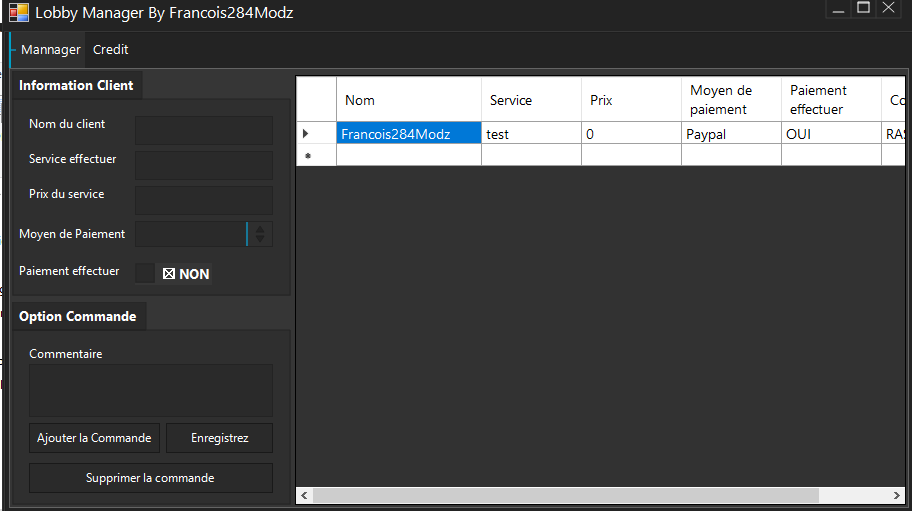Sort by the Nom column header

coord(409,100)
